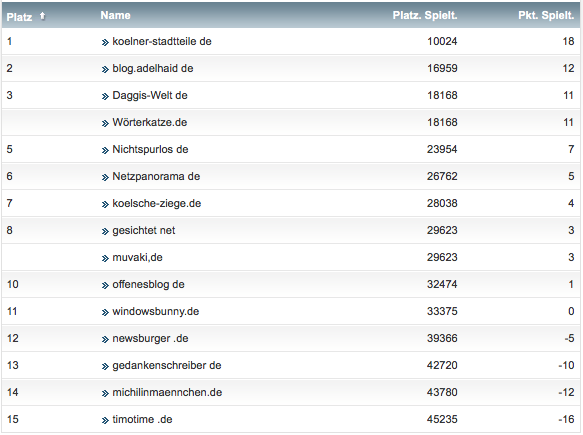Click rank number 15 in Platz column

tap(13, 419)
